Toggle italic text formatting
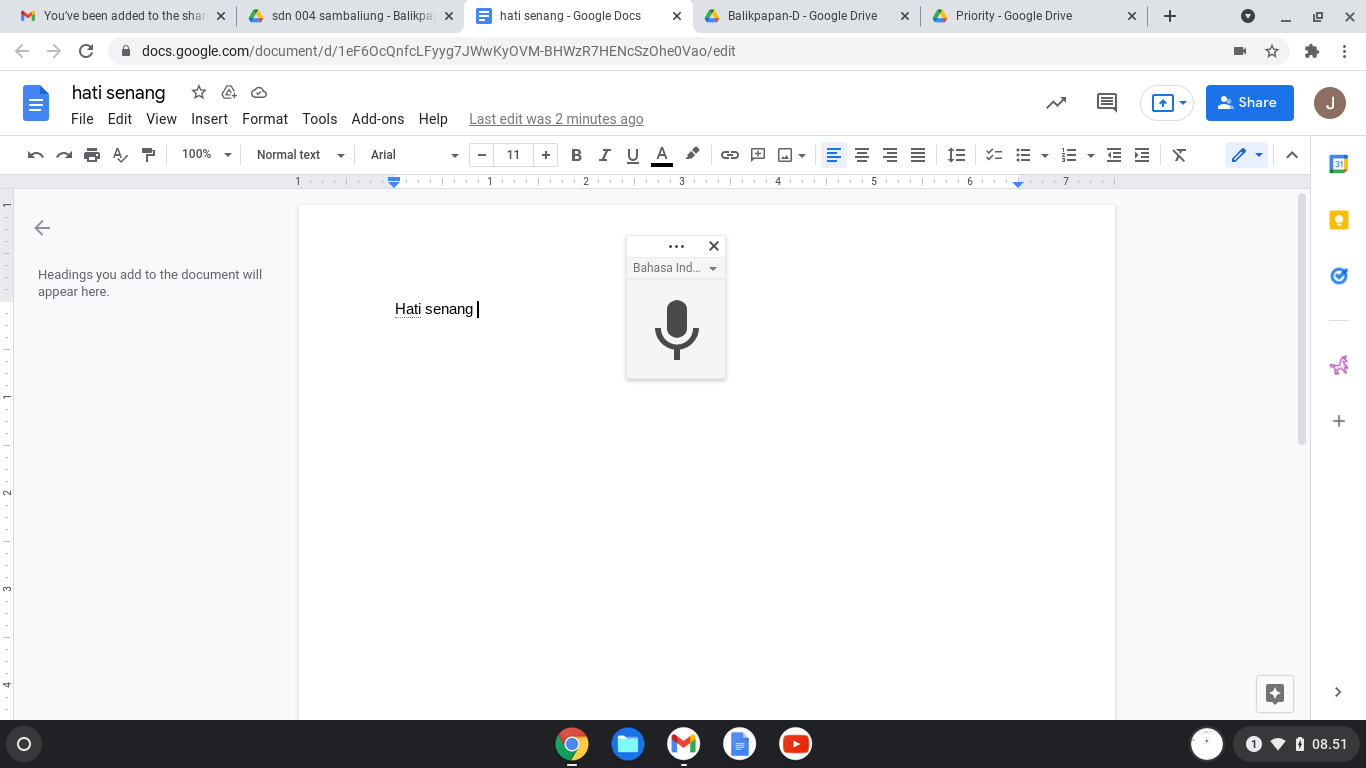Viewport: 1366px width, 768px height. pyautogui.click(x=604, y=155)
